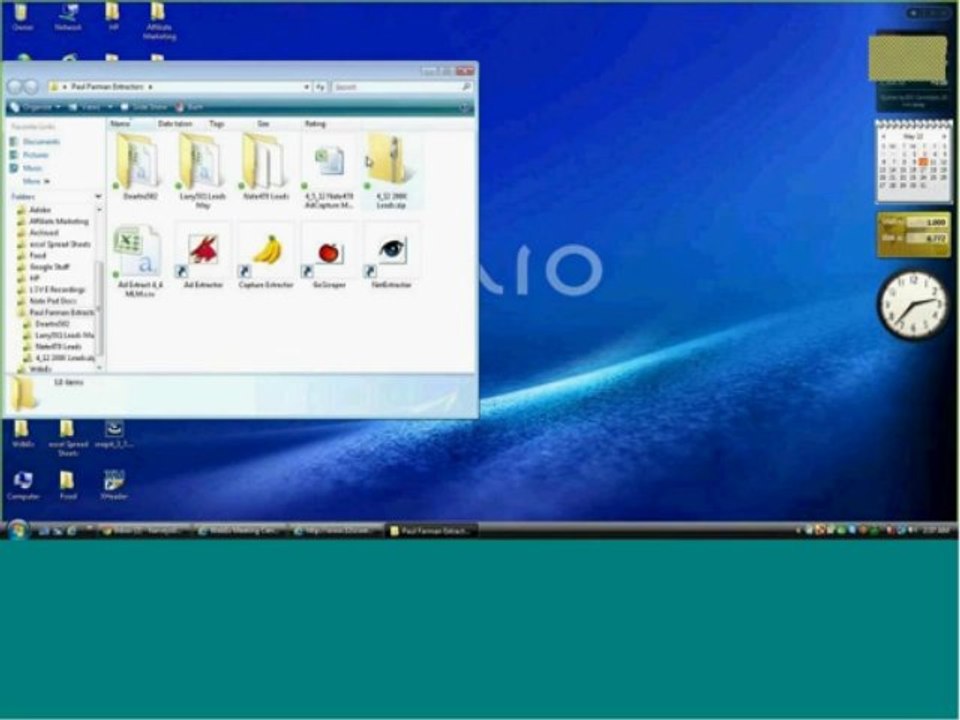The width and height of the screenshot is (960, 720).
Task: Click the Burn toolbar button
Action: pos(189,107)
